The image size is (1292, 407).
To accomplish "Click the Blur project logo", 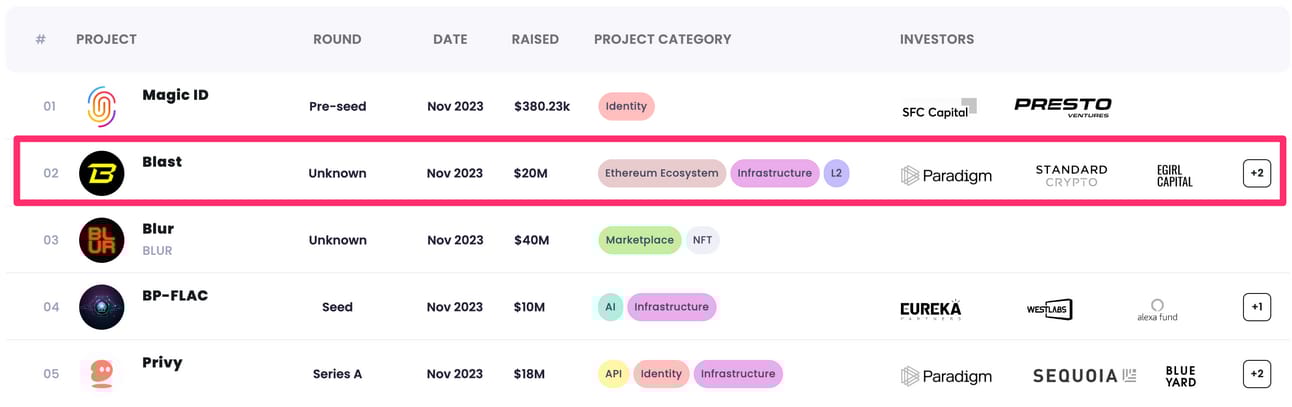I will (x=102, y=240).
